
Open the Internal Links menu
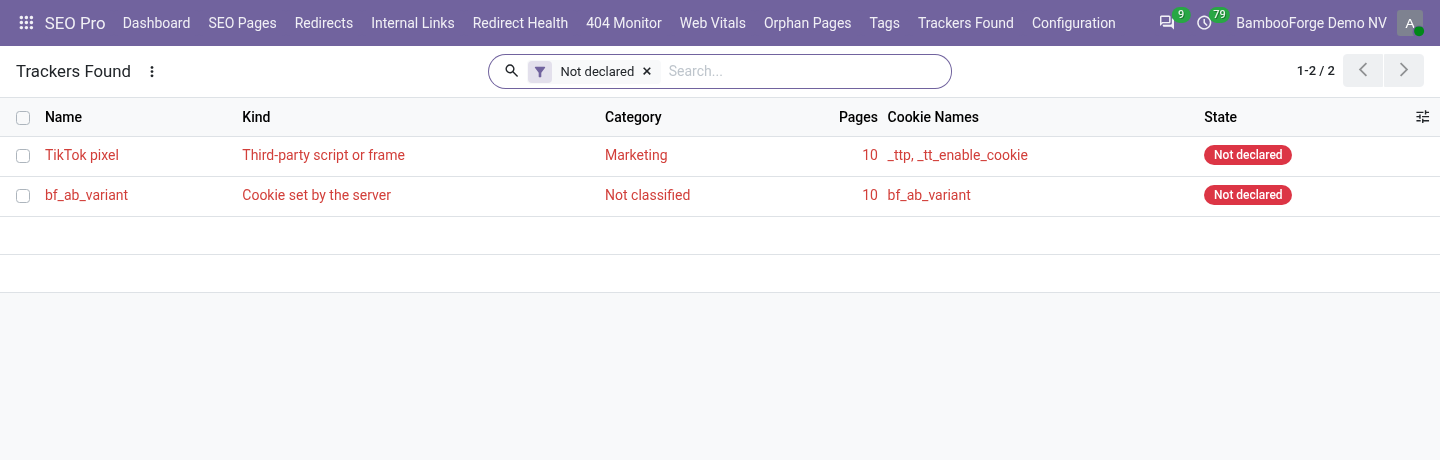click(x=412, y=23)
